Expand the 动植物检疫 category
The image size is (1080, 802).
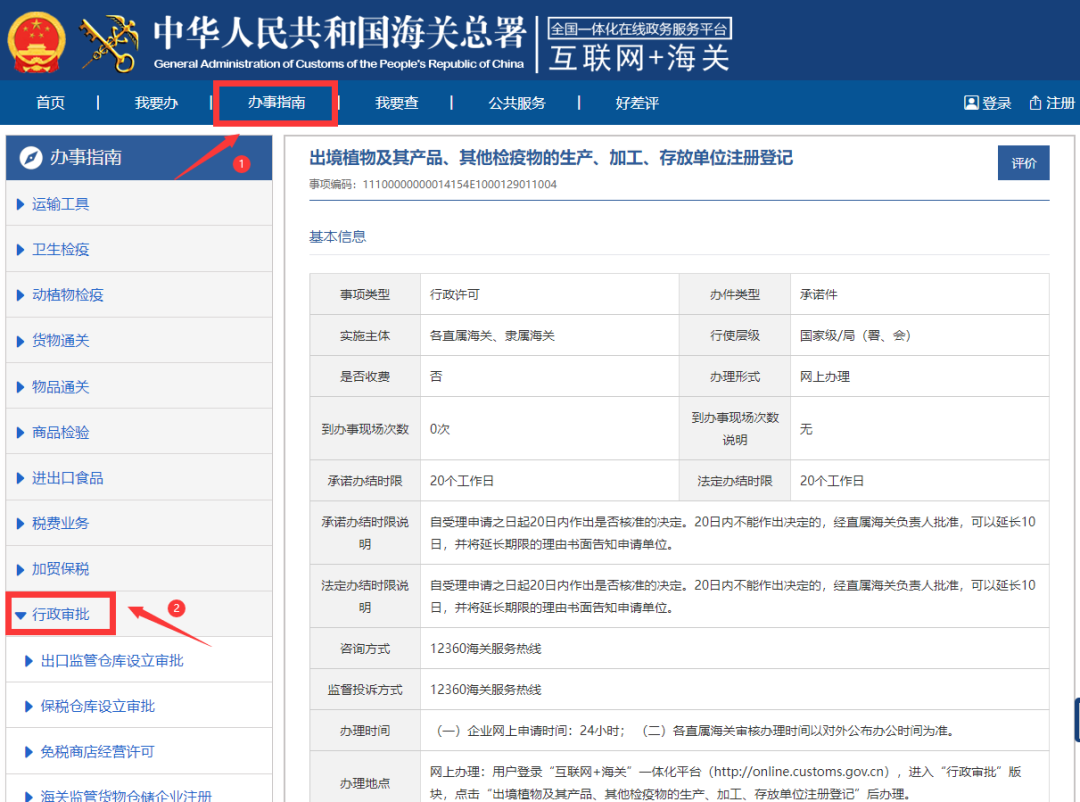[x=70, y=294]
